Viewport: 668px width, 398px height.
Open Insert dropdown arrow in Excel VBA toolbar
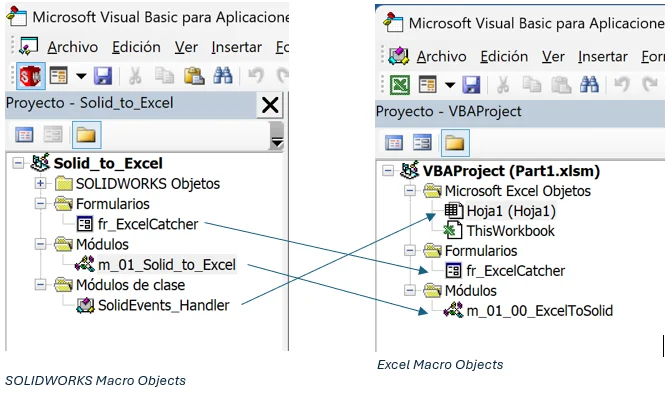point(450,85)
